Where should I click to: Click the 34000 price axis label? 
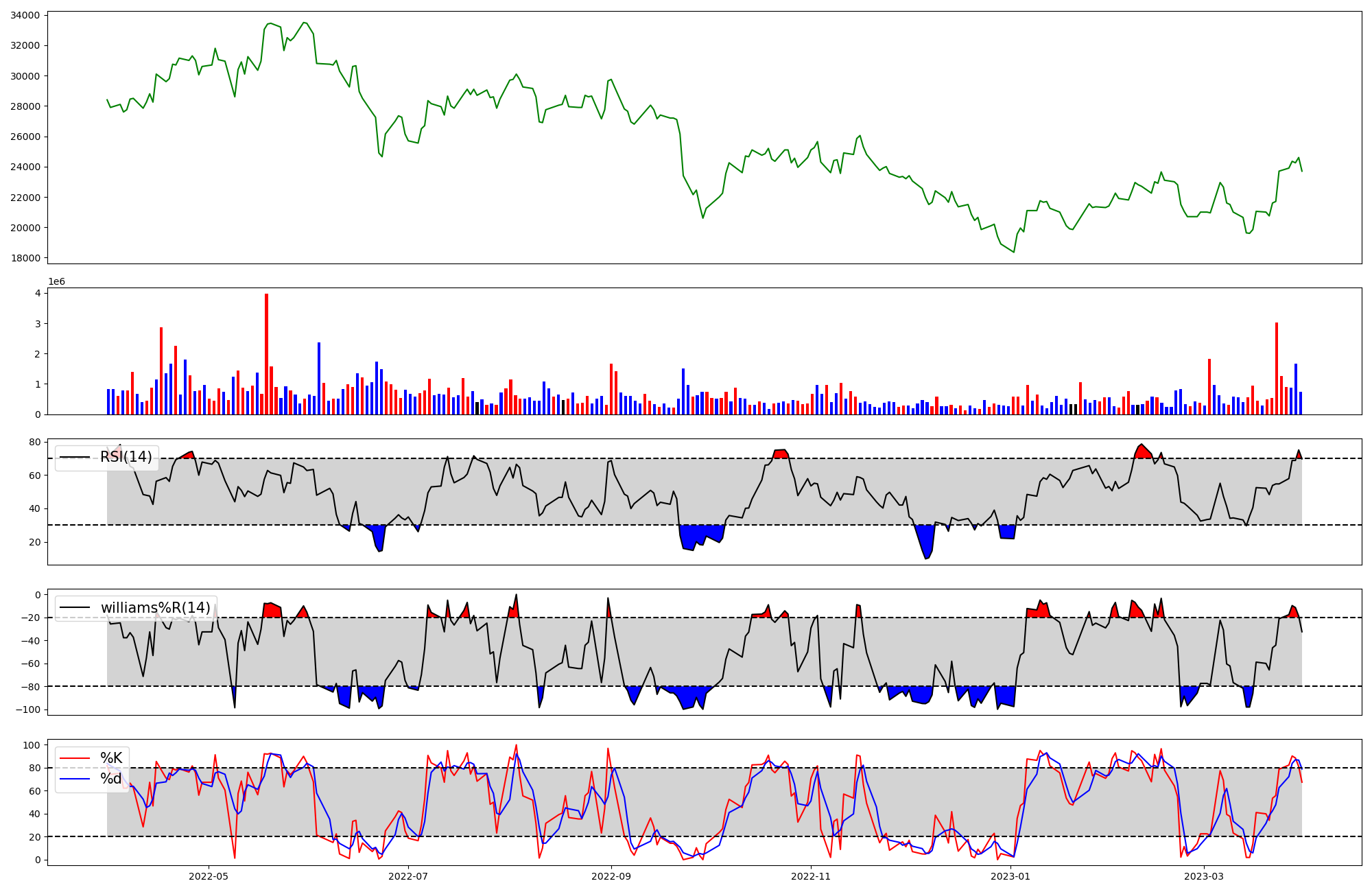coord(25,15)
